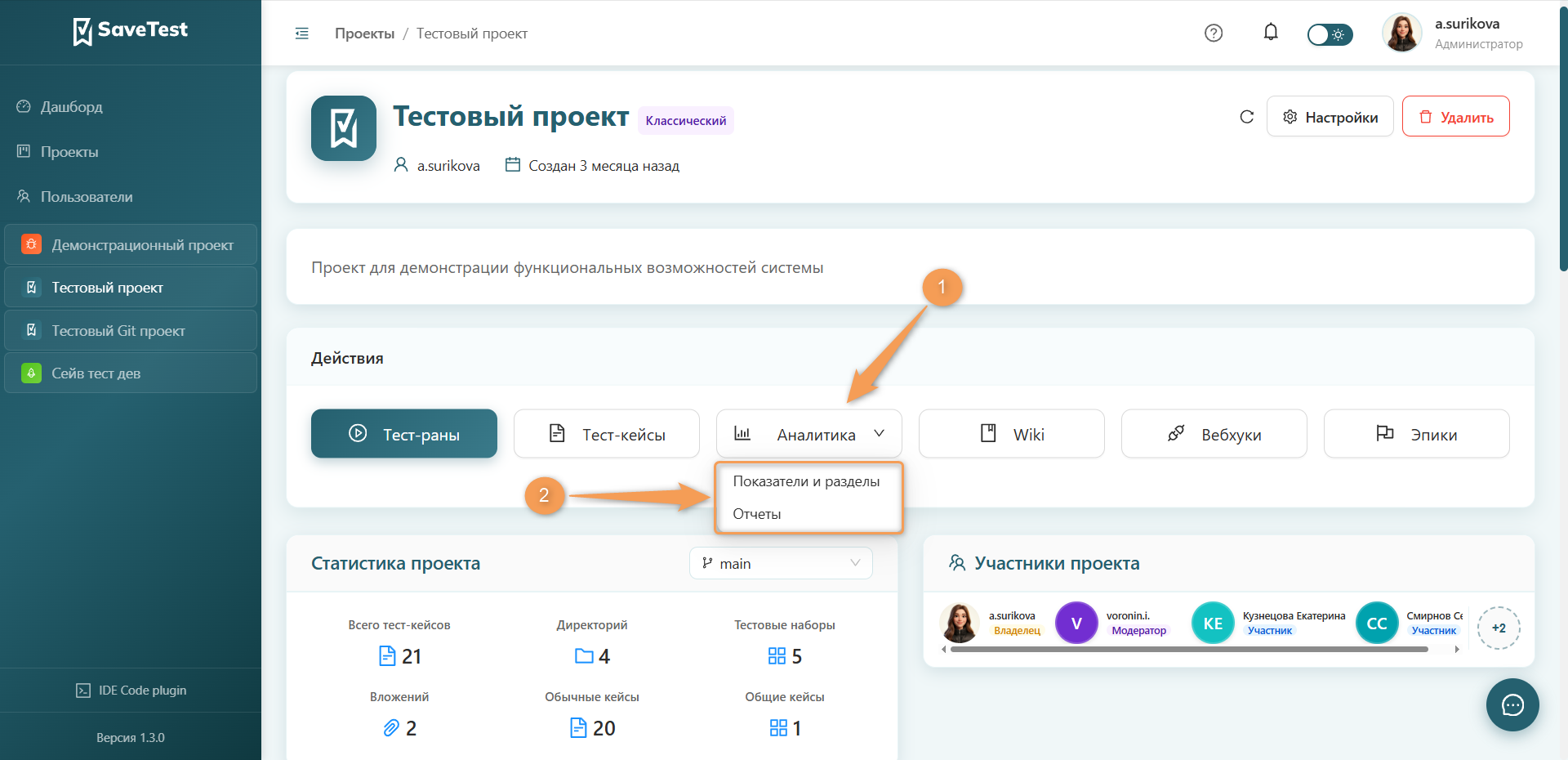The height and width of the screenshot is (760, 1568).
Task: Click the Классический tag
Action: point(686,121)
